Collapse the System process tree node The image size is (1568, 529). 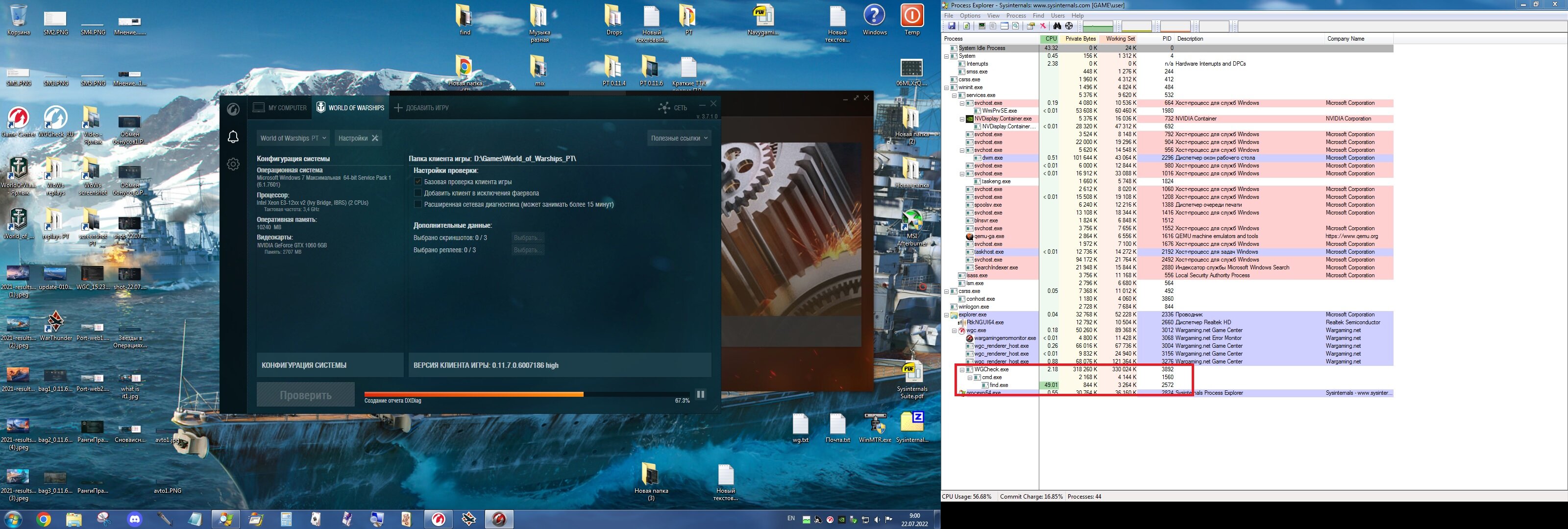(x=947, y=56)
